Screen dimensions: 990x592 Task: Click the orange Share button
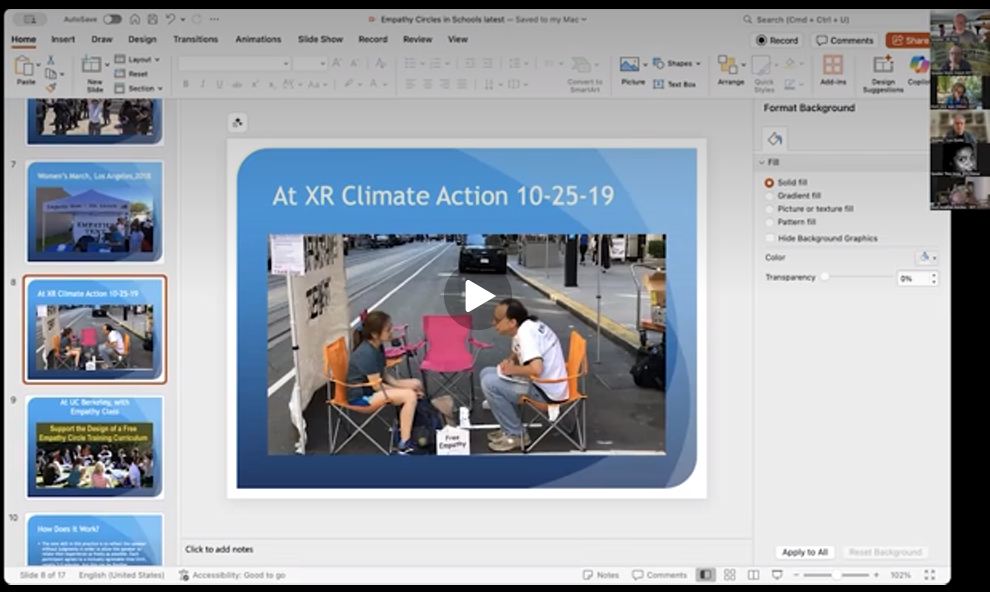coord(910,40)
